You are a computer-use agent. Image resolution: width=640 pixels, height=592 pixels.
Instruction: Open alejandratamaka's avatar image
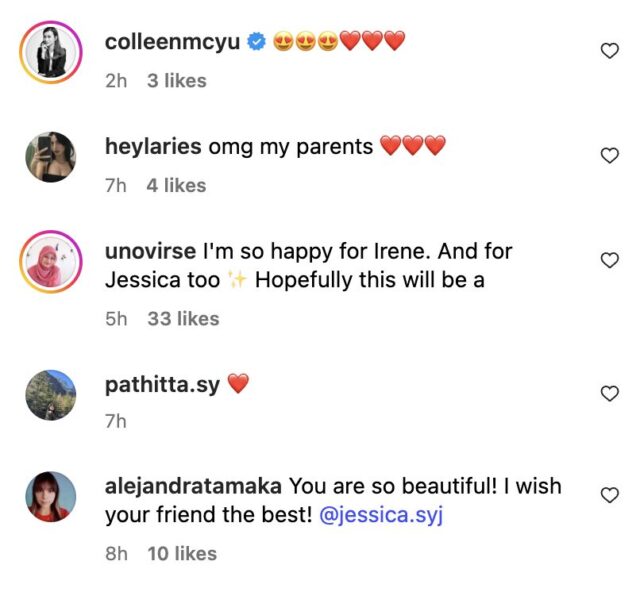point(50,497)
